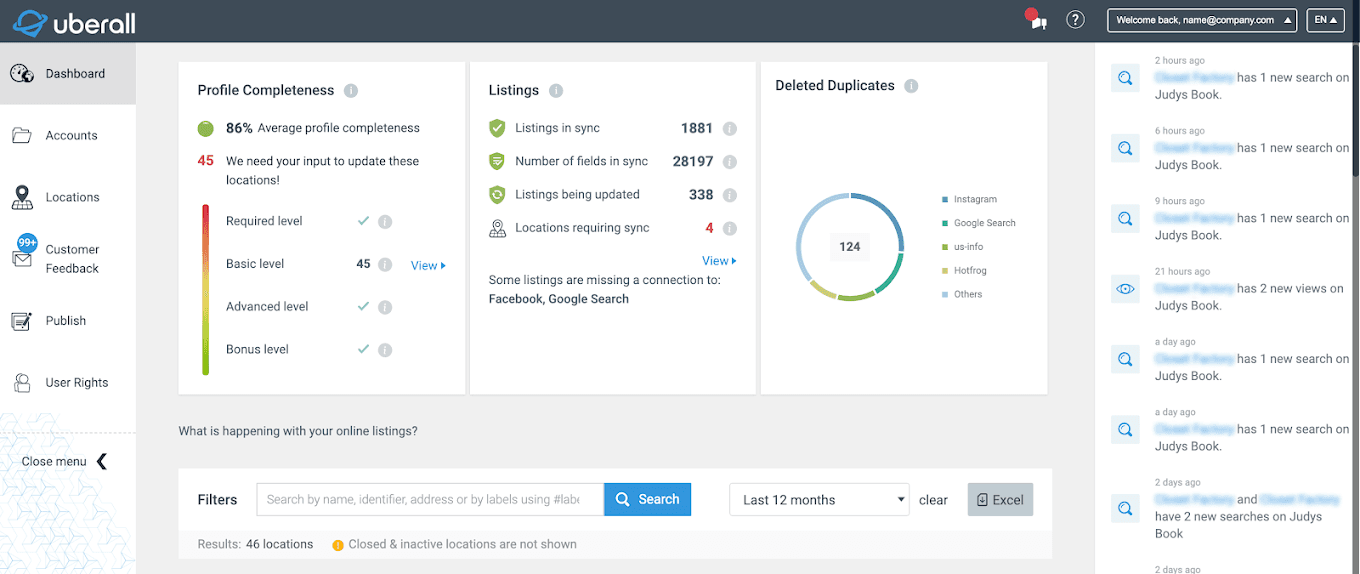Open Publish in sidebar
Image resolution: width=1360 pixels, height=574 pixels.
tap(68, 321)
